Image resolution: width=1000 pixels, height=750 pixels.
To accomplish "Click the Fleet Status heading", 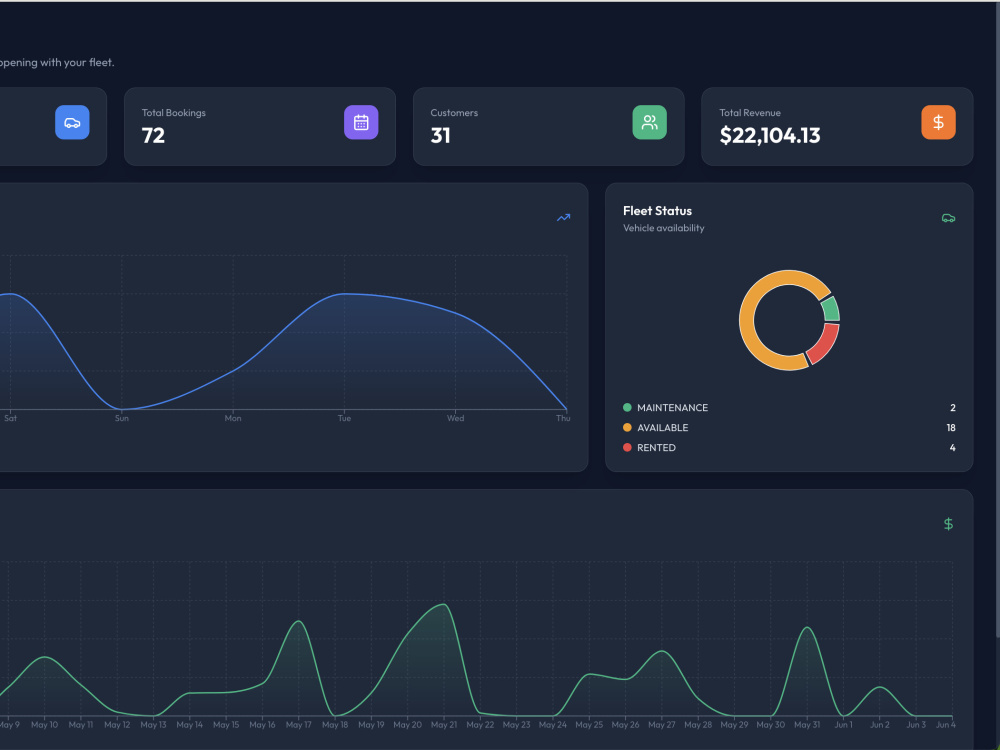I will (x=658, y=211).
